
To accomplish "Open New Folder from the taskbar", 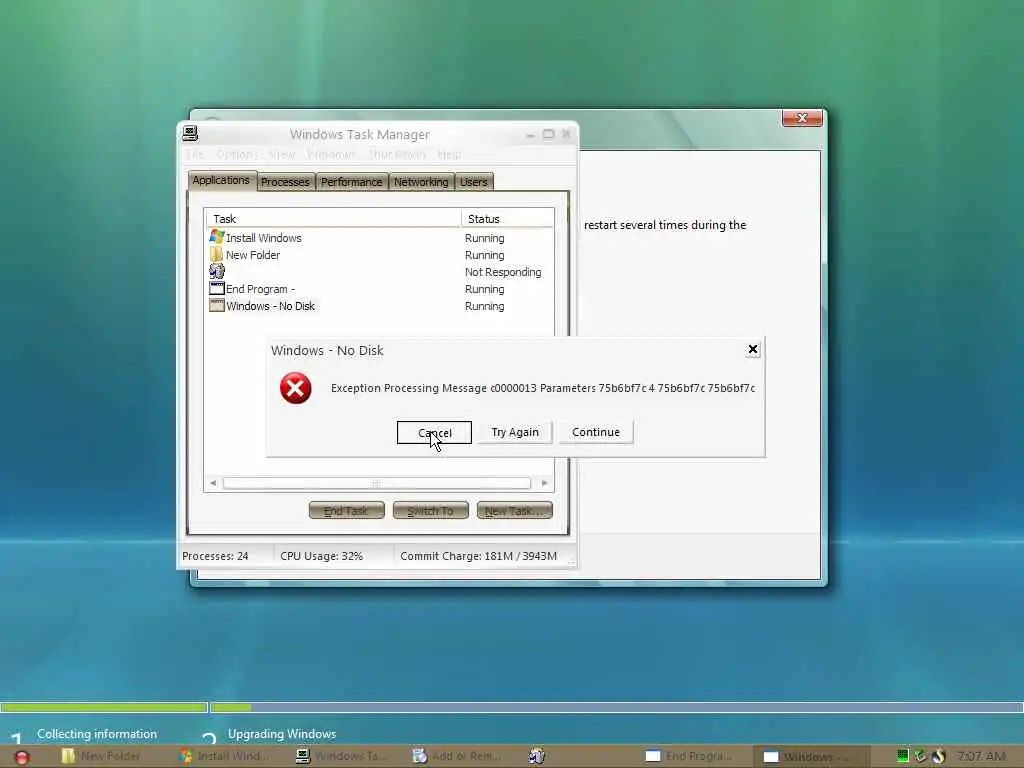I will coord(101,756).
